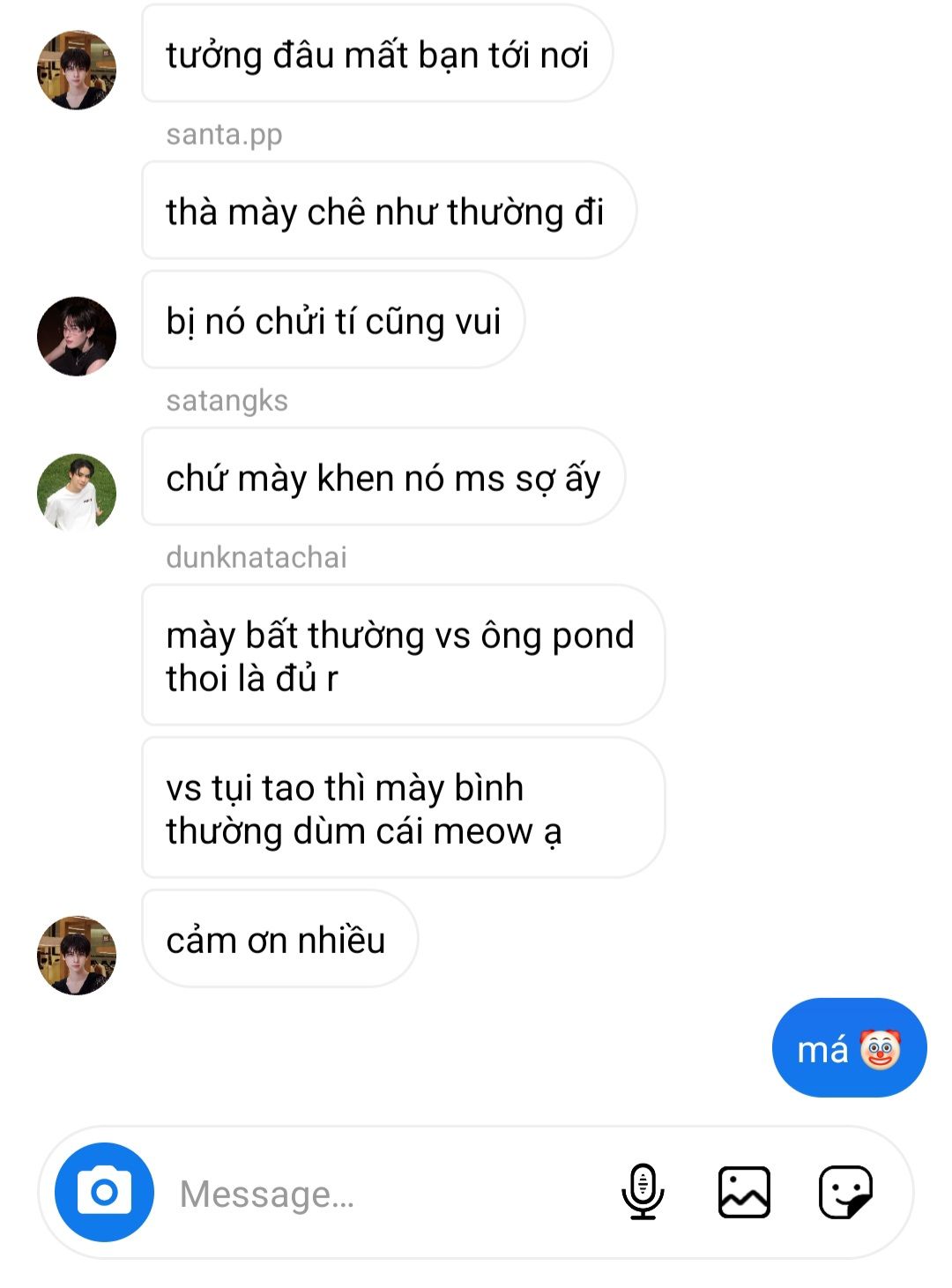Tap the microphone voice message icon

click(x=643, y=1192)
